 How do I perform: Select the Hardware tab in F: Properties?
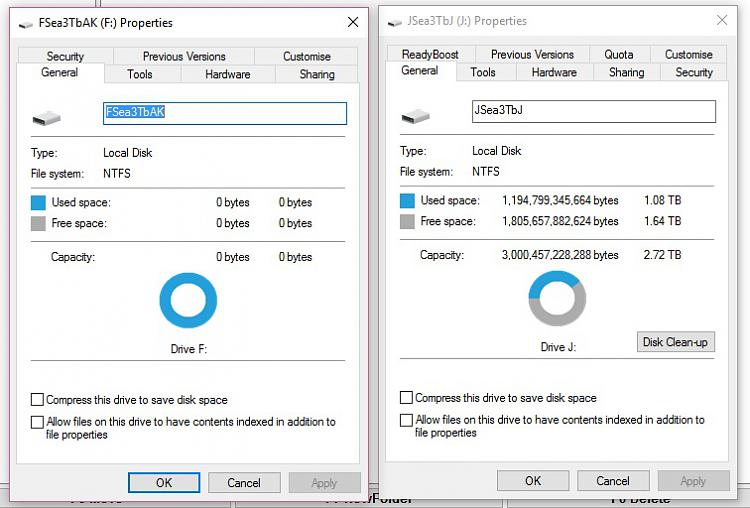coord(228,74)
